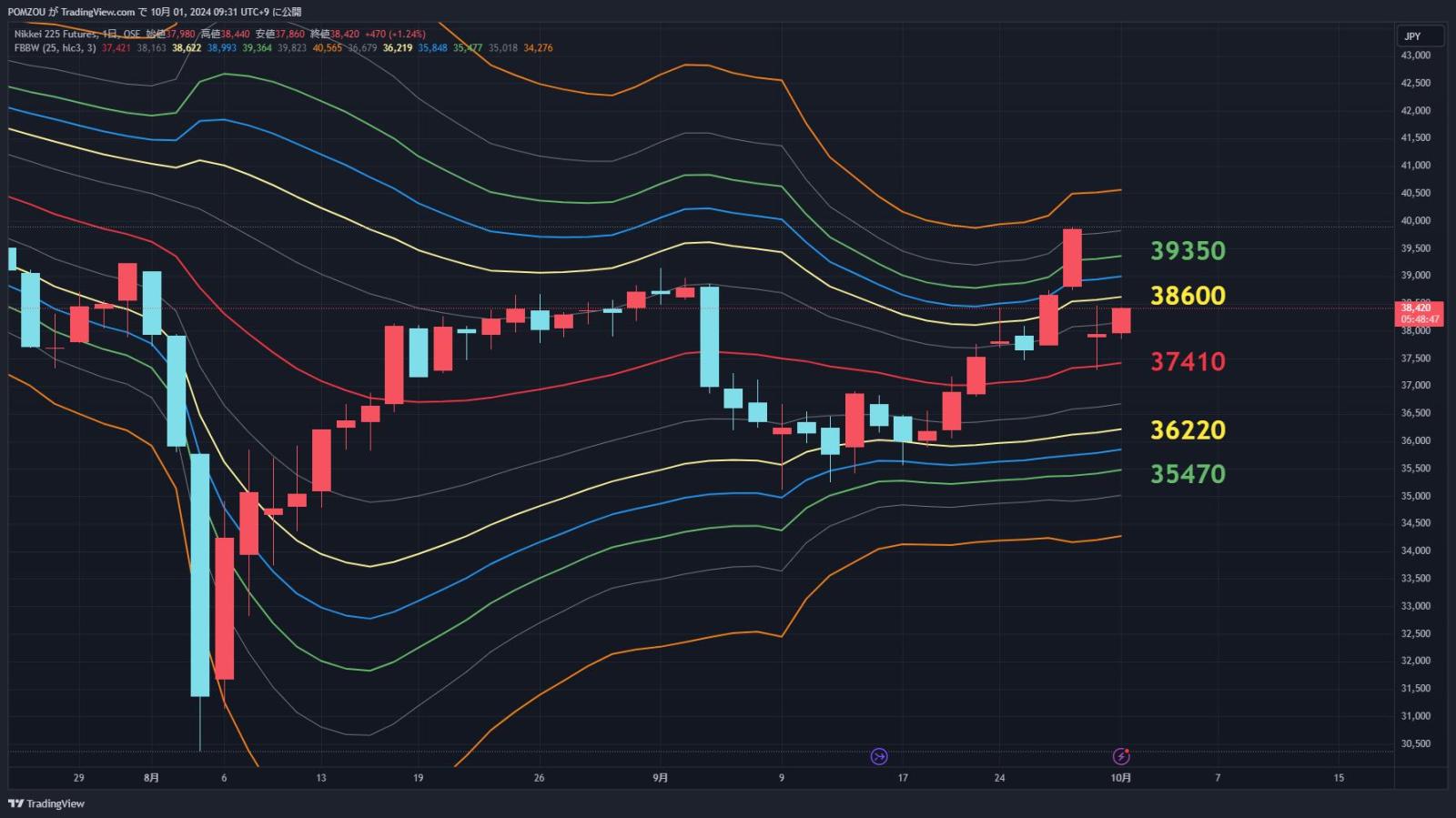
Task: Click the Nikkei 225 Futures symbol title
Action: [x=57, y=35]
